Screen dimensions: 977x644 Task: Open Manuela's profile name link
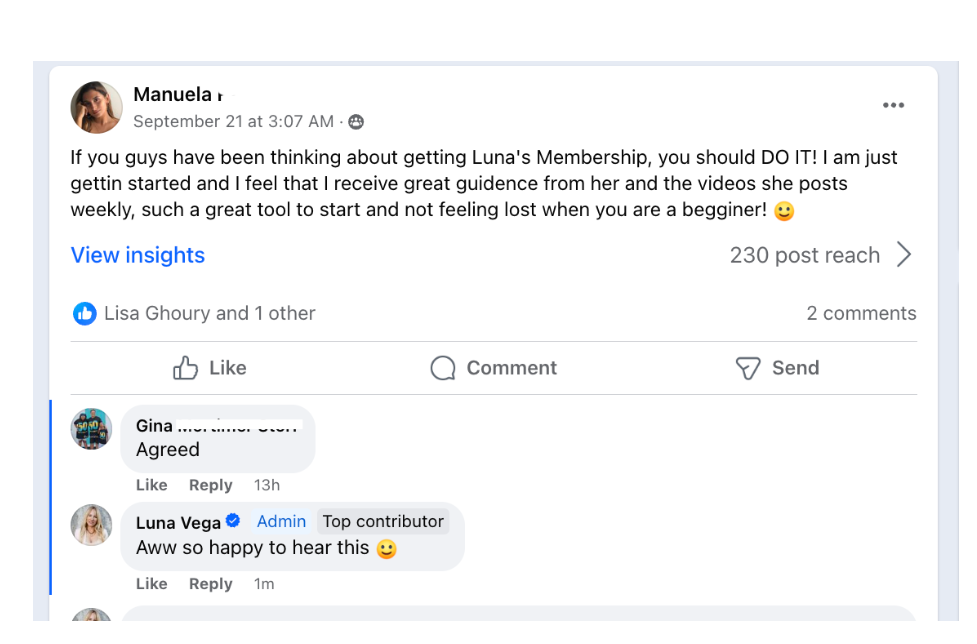(173, 95)
